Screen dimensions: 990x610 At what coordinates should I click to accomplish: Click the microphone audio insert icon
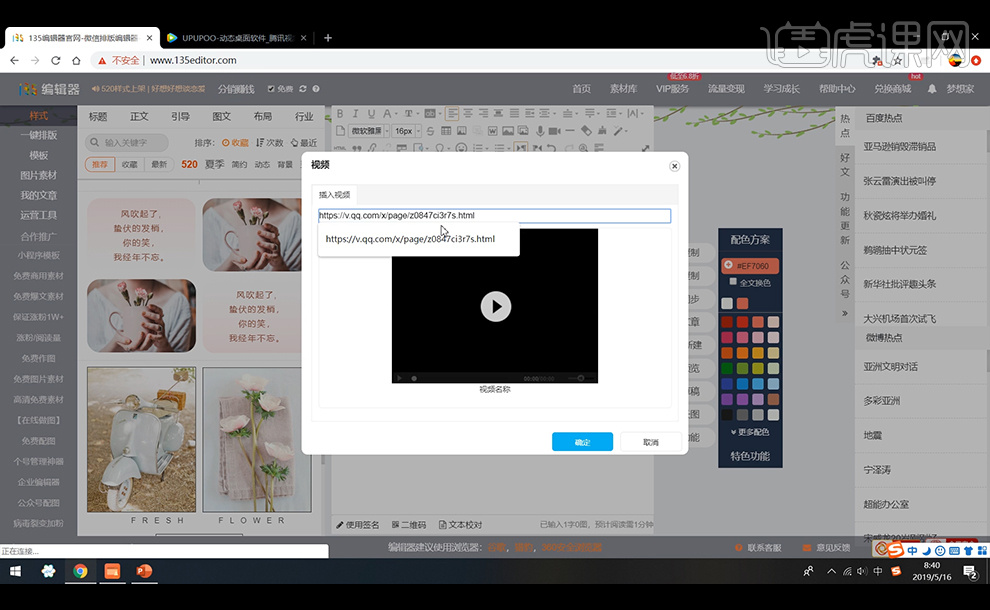540,131
